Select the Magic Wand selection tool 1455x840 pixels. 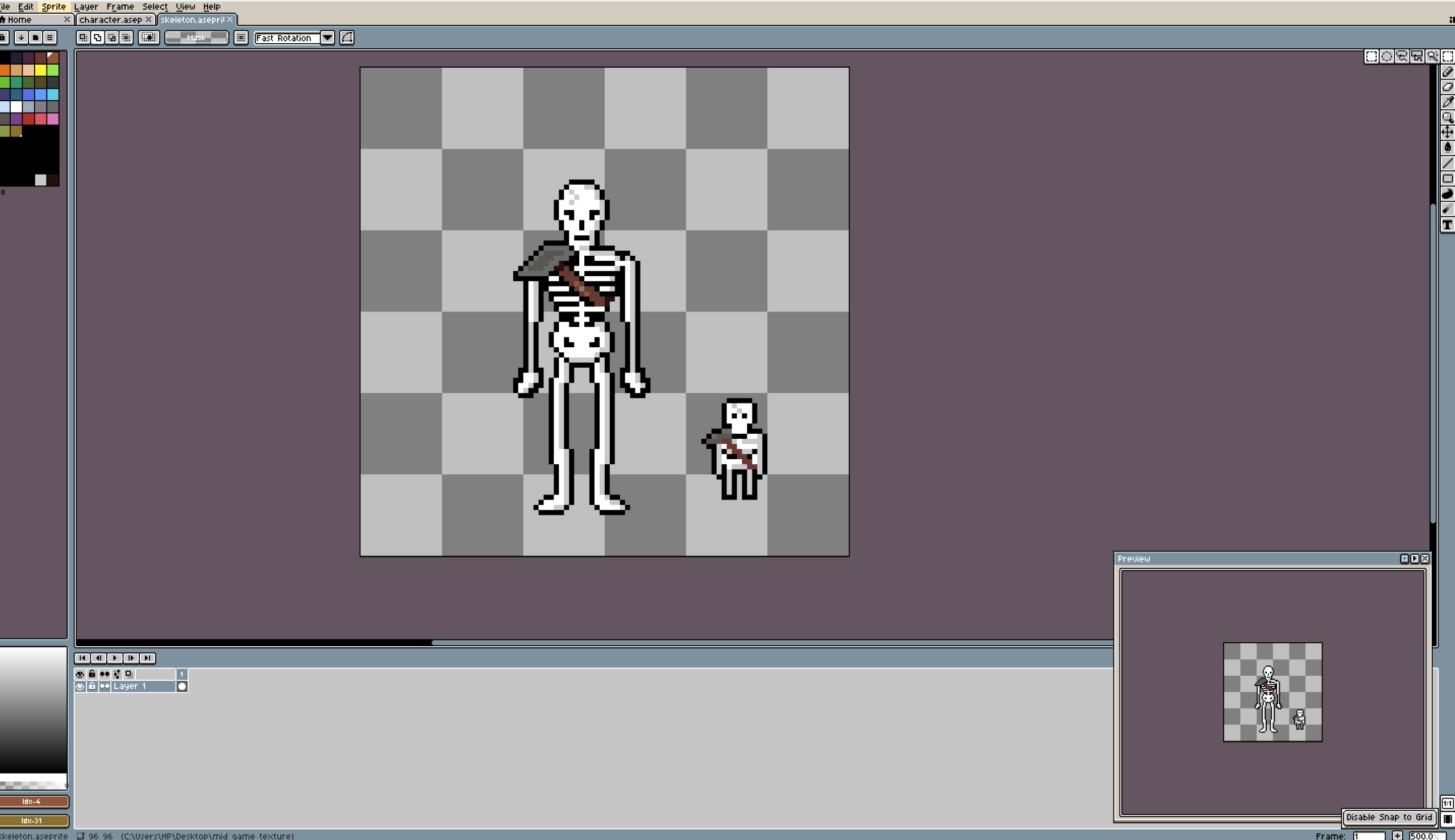coord(1432,56)
